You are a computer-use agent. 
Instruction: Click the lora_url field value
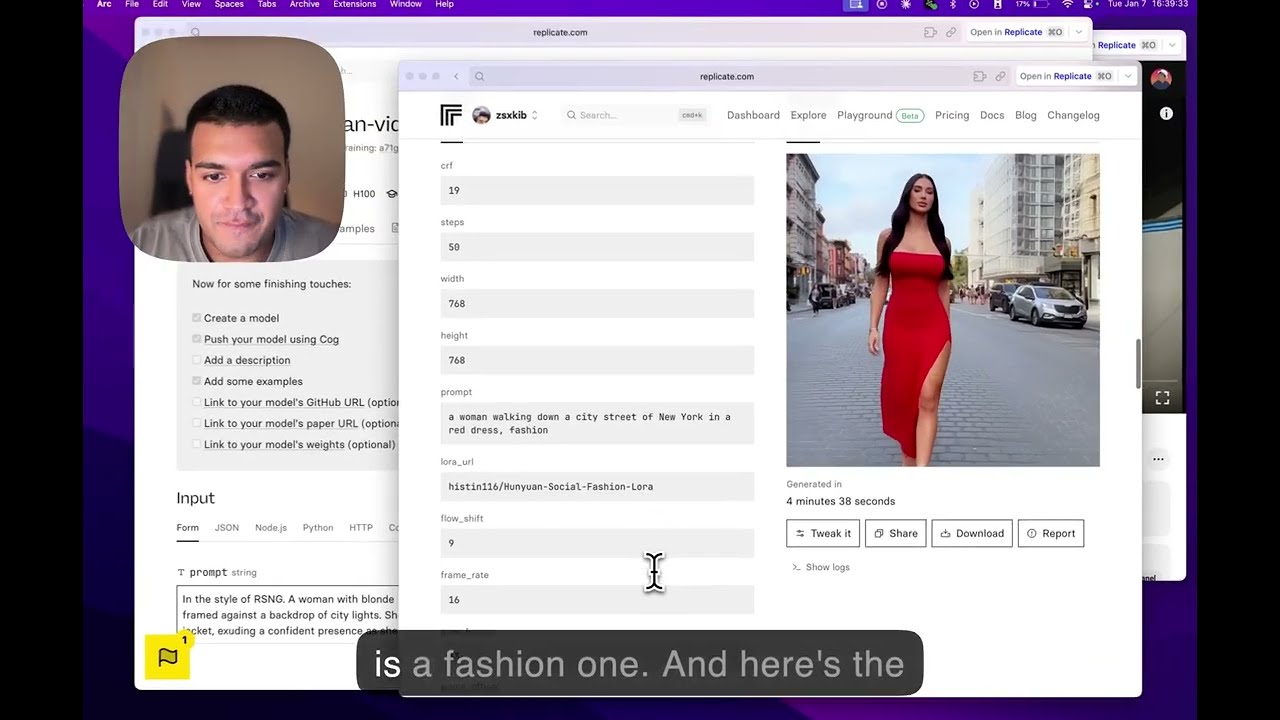[x=597, y=486]
